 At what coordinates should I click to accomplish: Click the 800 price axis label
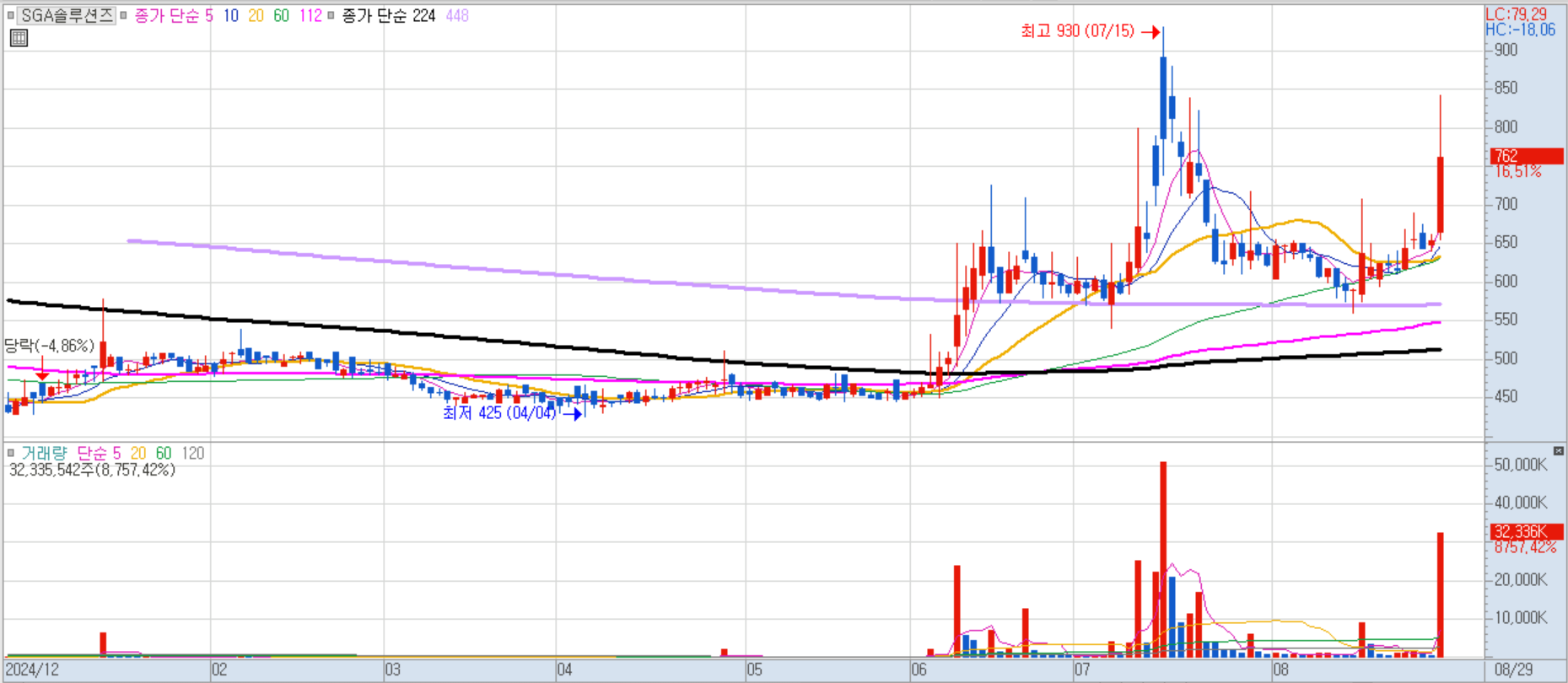pyautogui.click(x=1506, y=126)
